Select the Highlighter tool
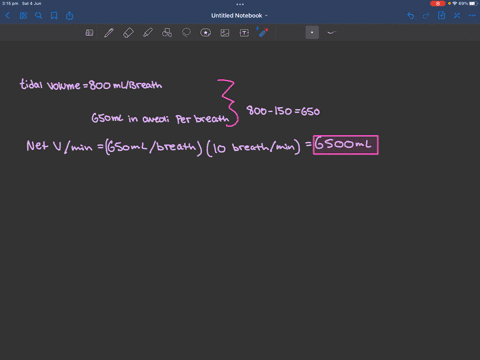 pos(148,33)
